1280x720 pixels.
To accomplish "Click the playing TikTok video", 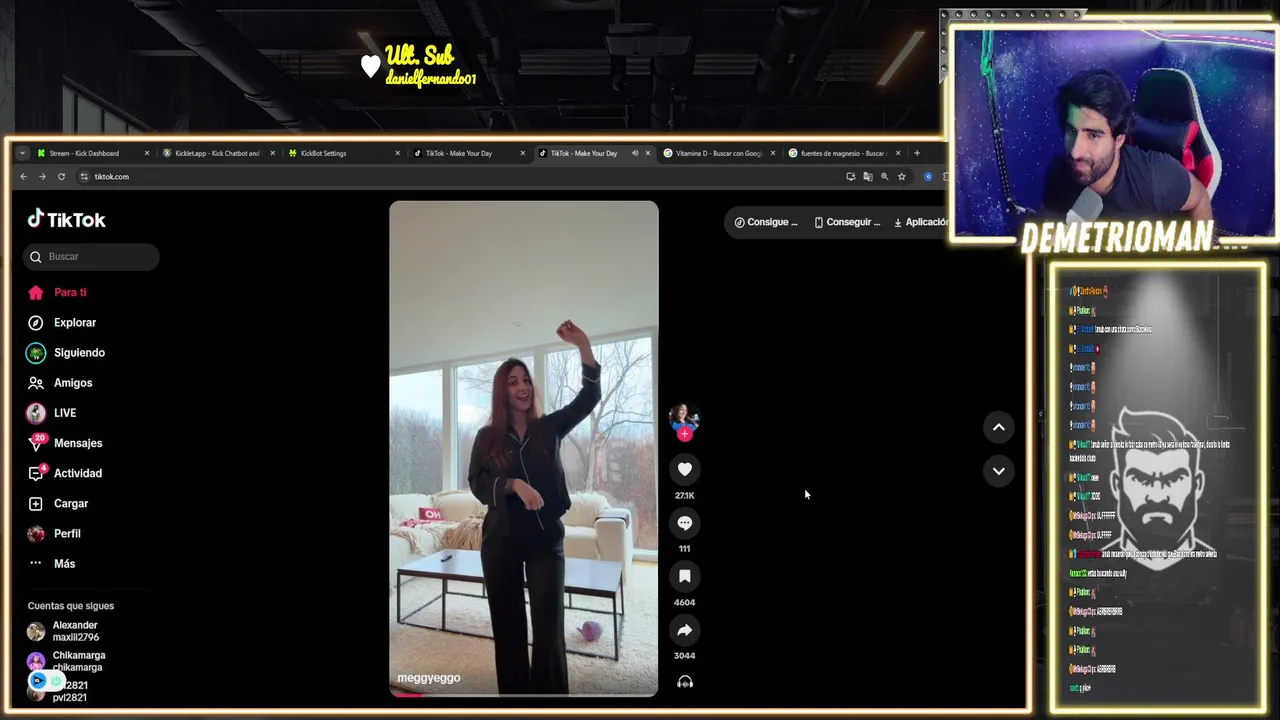I will coord(524,448).
